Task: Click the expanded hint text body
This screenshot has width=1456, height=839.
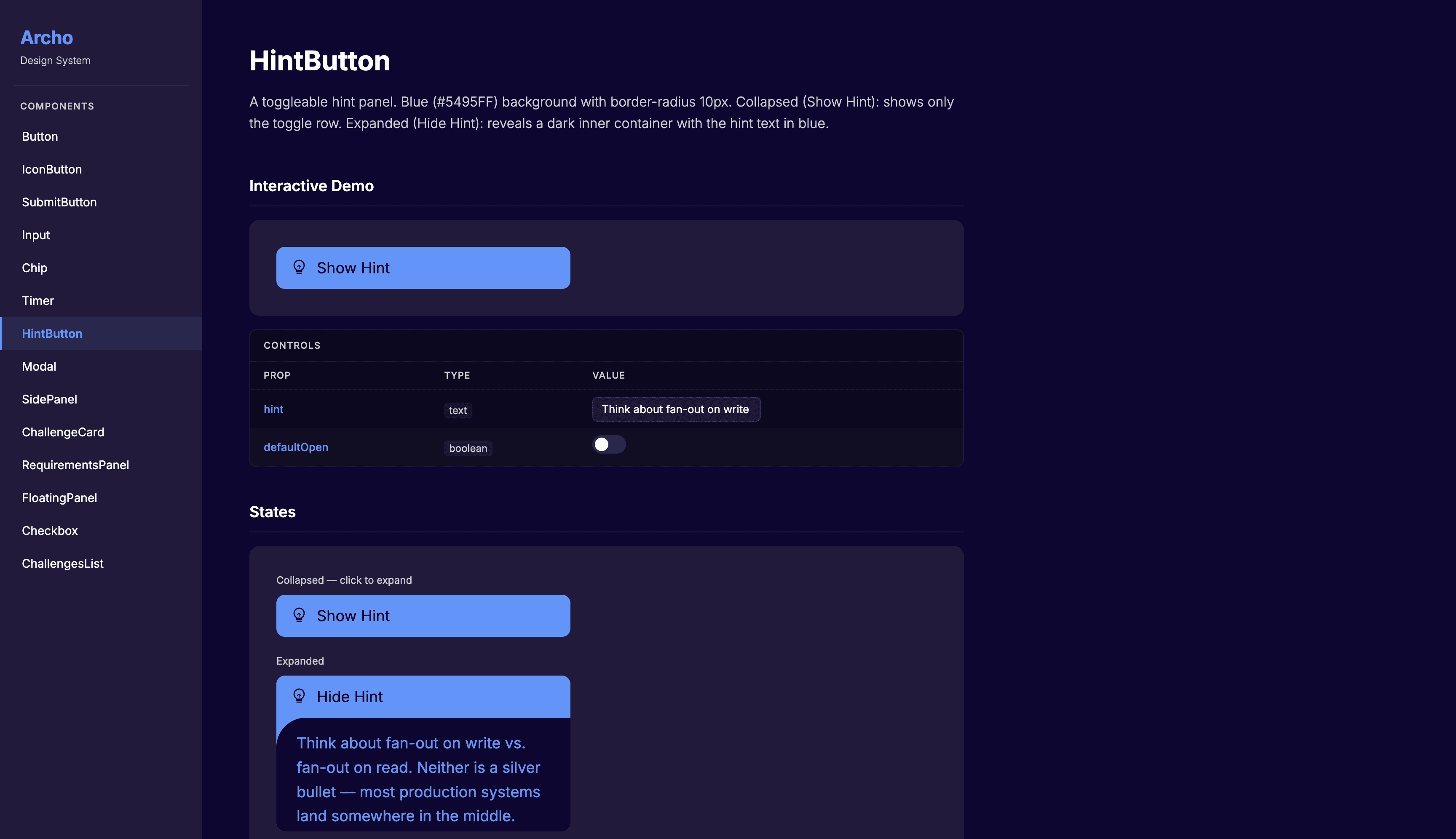Action: (x=418, y=779)
